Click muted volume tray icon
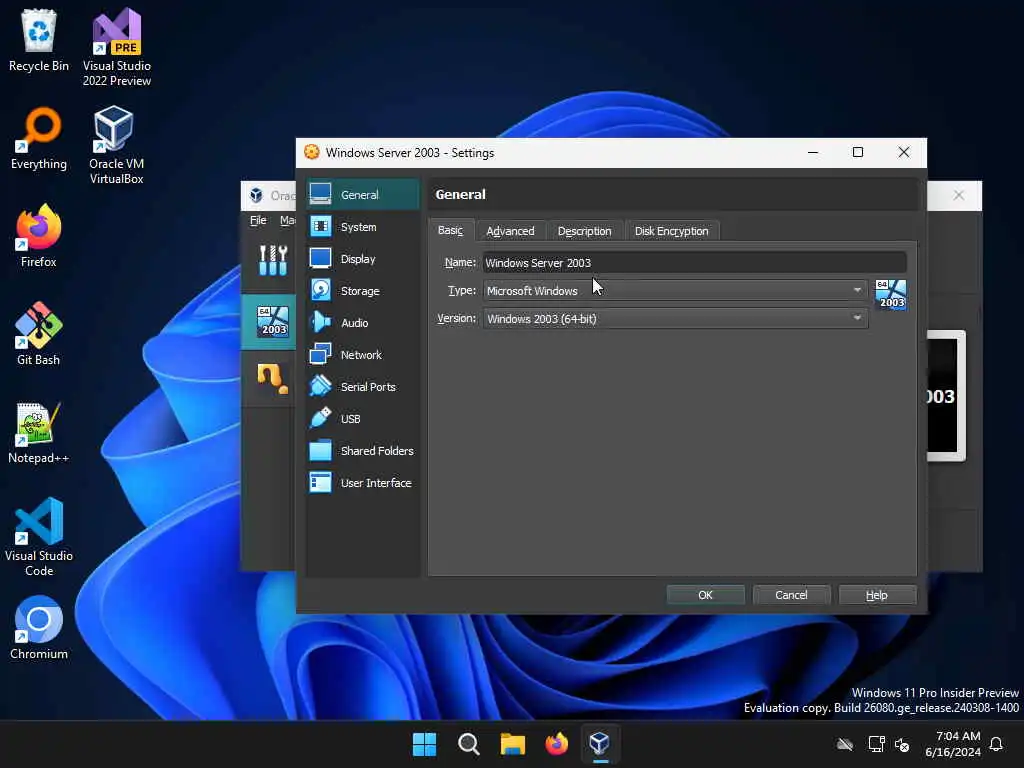Image resolution: width=1024 pixels, height=768 pixels. 902,744
